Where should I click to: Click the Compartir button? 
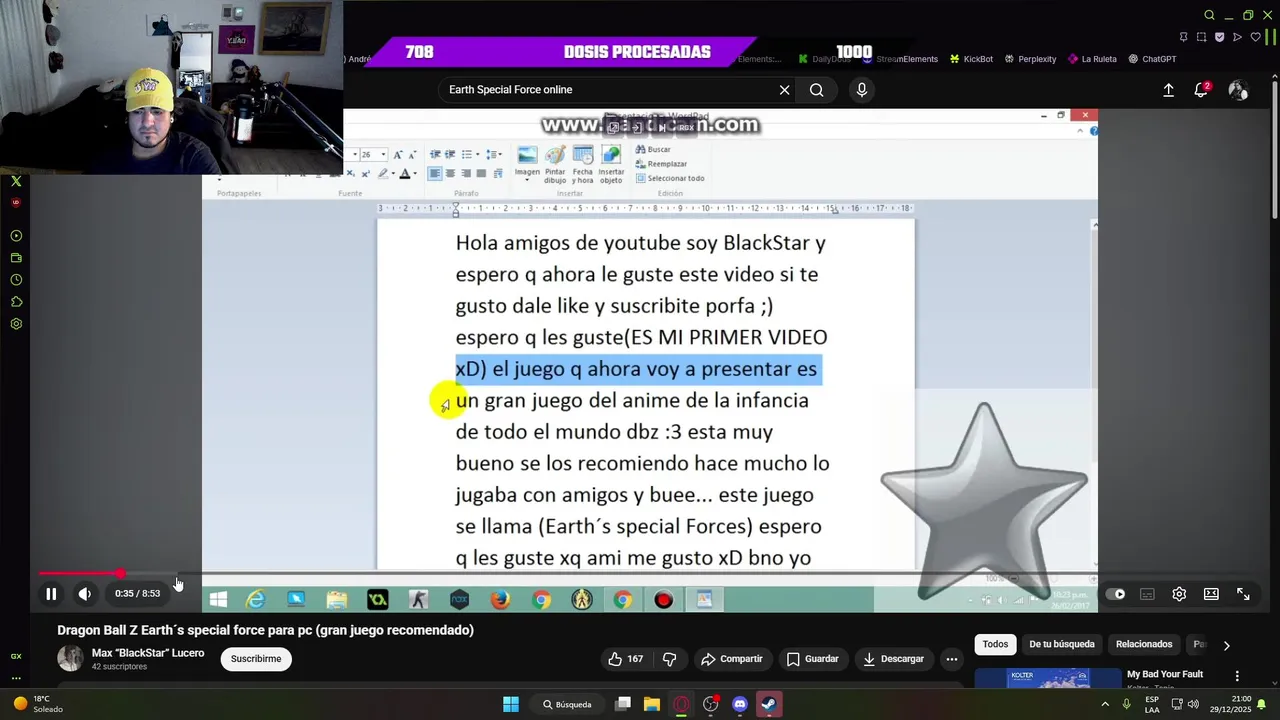731,659
